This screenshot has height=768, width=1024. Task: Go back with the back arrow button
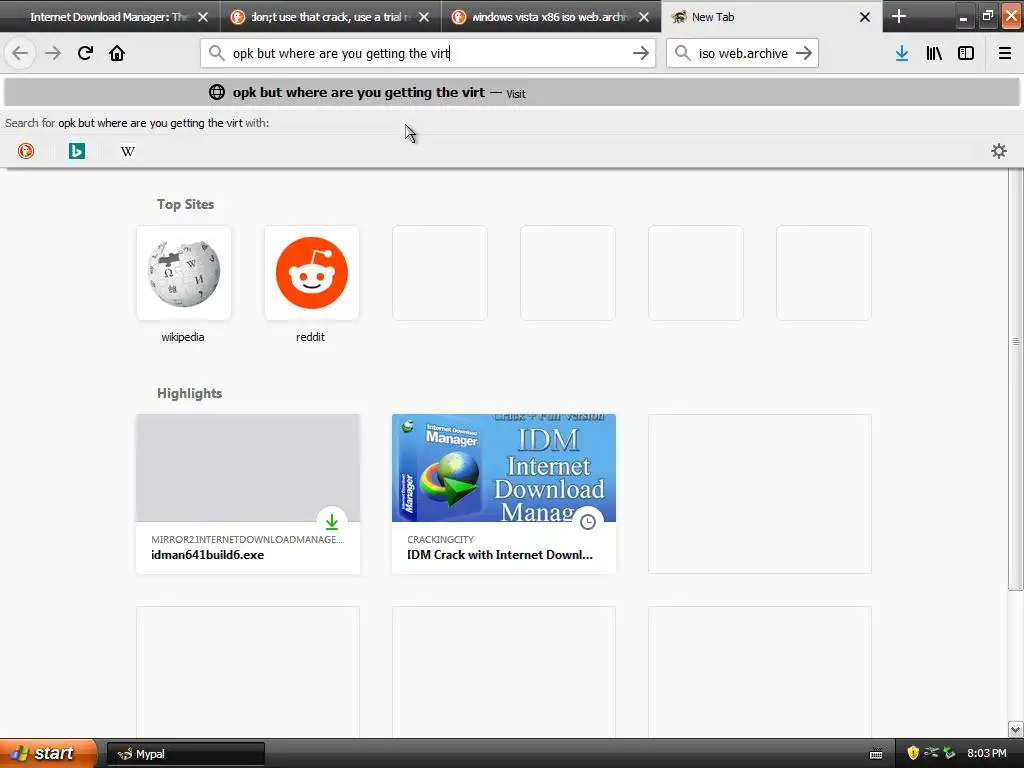pyautogui.click(x=20, y=53)
